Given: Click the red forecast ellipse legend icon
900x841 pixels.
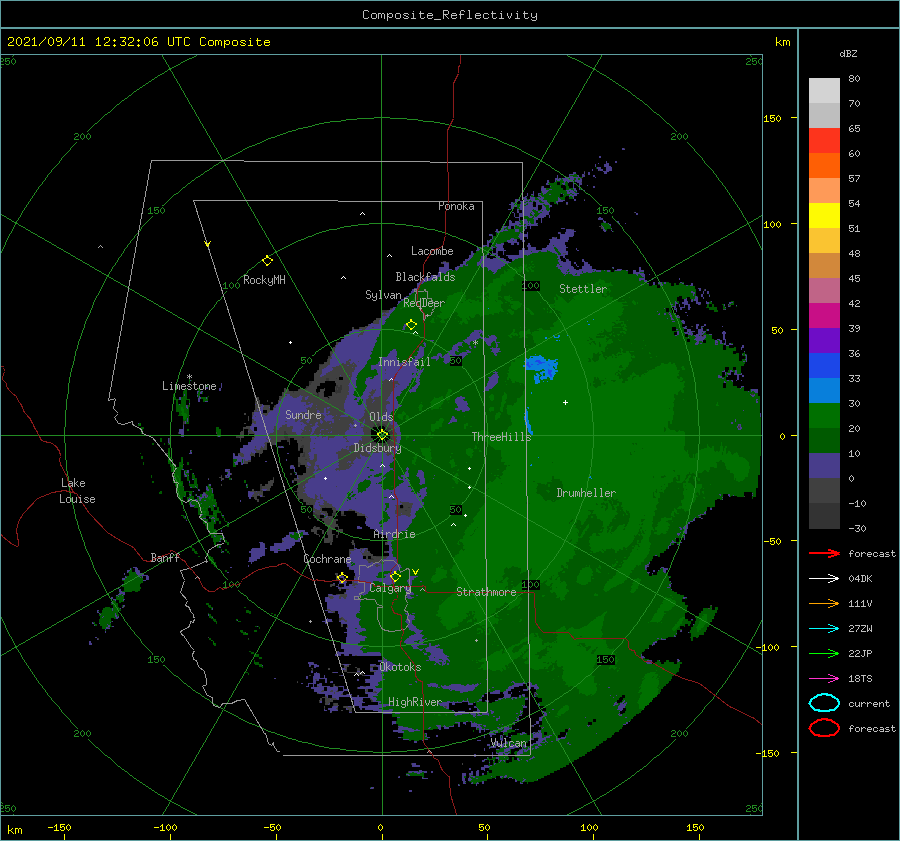Looking at the screenshot, I should pyautogui.click(x=824, y=728).
